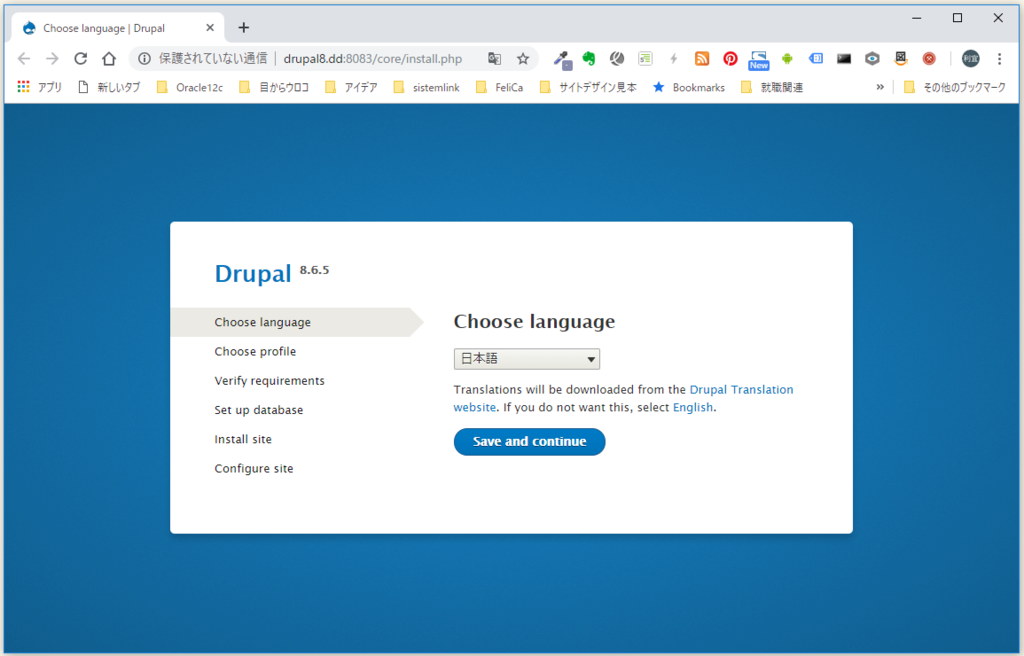Open the サイトデザイン見本 bookmark folder
The height and width of the screenshot is (656, 1024).
[x=588, y=87]
